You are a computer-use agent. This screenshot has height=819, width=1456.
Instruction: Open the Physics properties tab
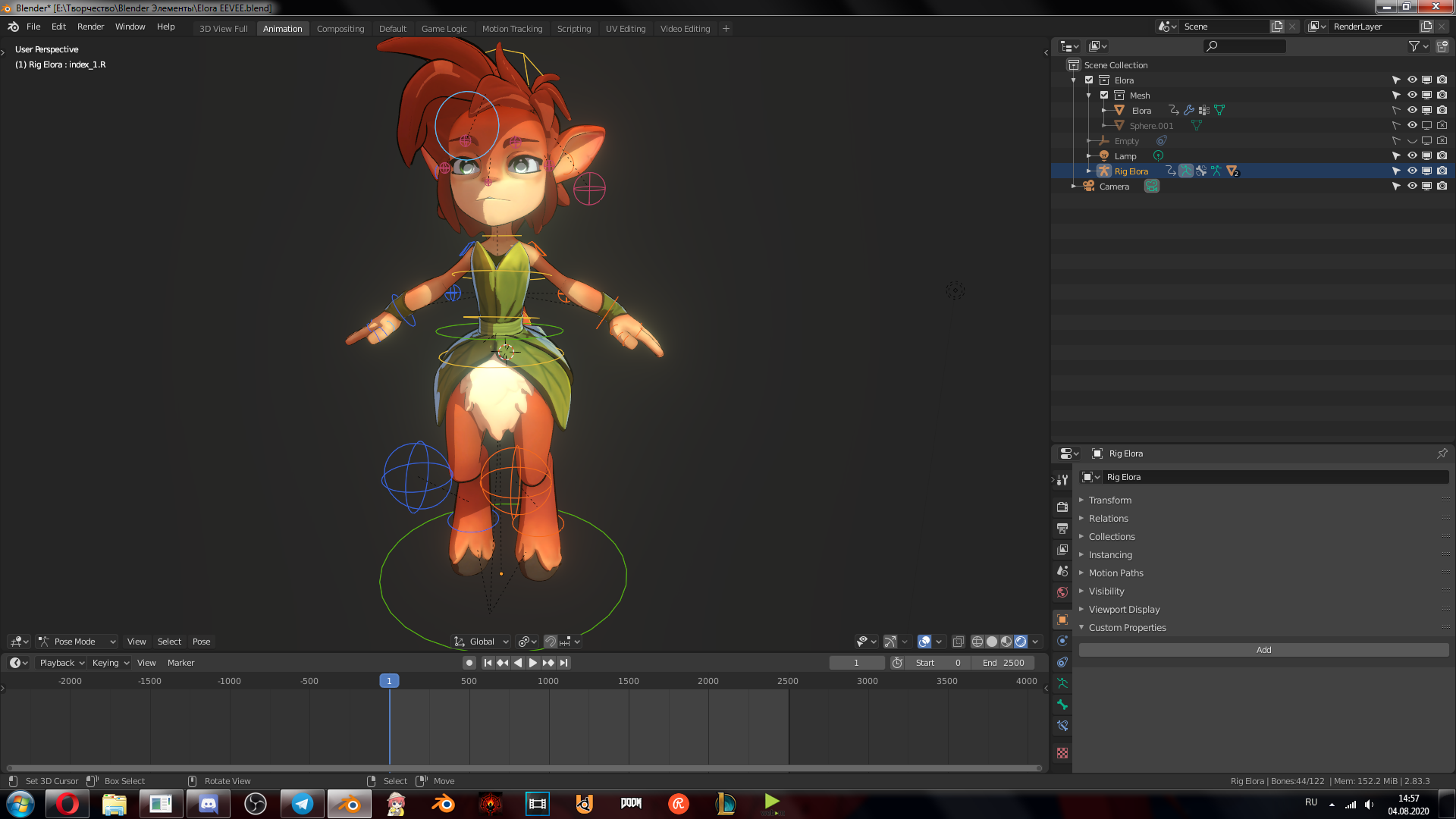pyautogui.click(x=1062, y=641)
